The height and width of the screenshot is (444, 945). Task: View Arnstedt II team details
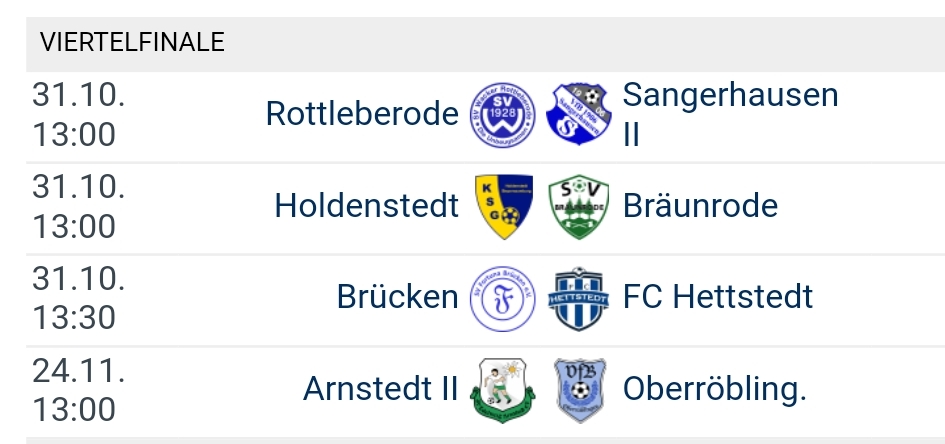pyautogui.click(x=381, y=389)
